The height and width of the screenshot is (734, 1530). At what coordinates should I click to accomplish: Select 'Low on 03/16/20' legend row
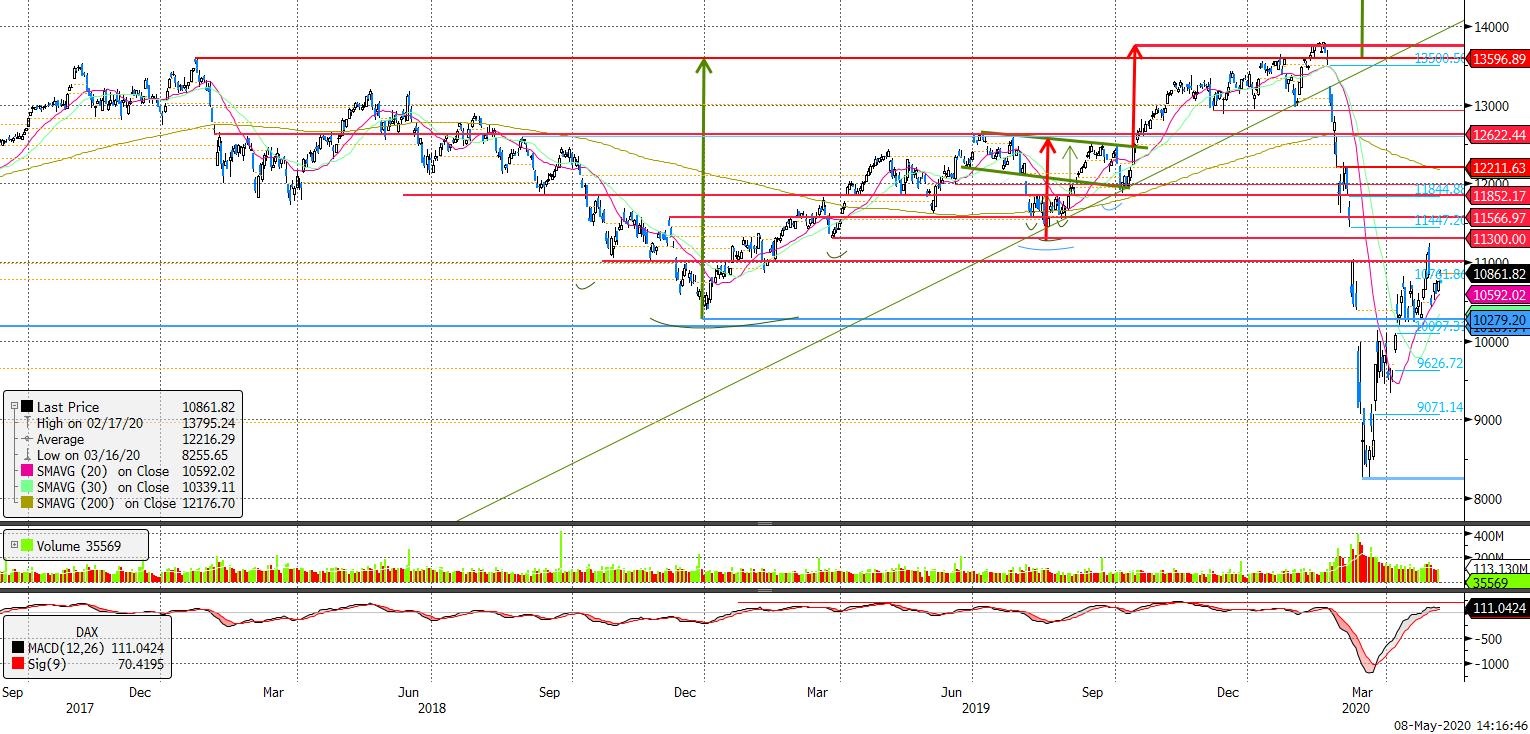89,455
